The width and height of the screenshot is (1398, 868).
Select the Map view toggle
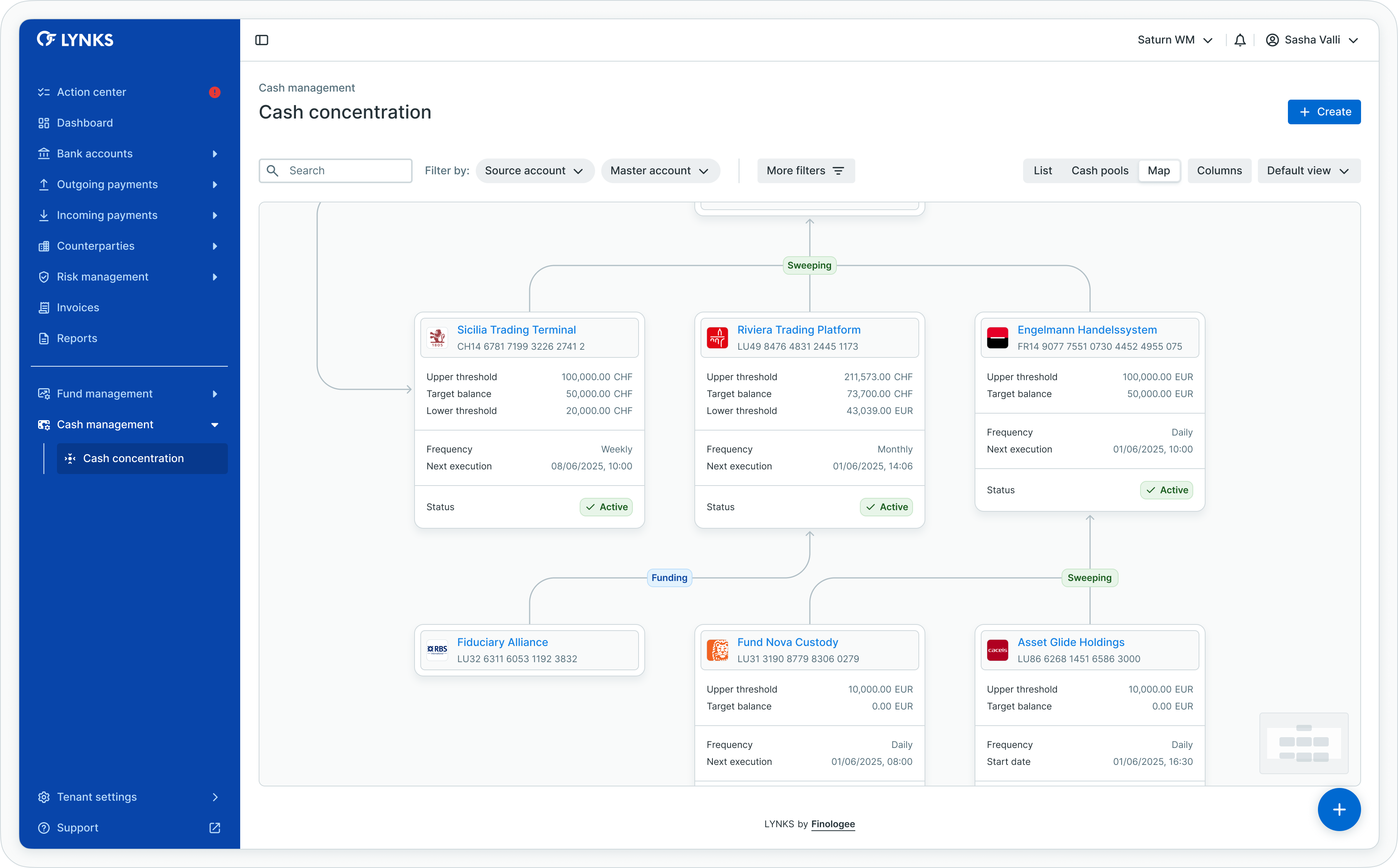tap(1159, 170)
